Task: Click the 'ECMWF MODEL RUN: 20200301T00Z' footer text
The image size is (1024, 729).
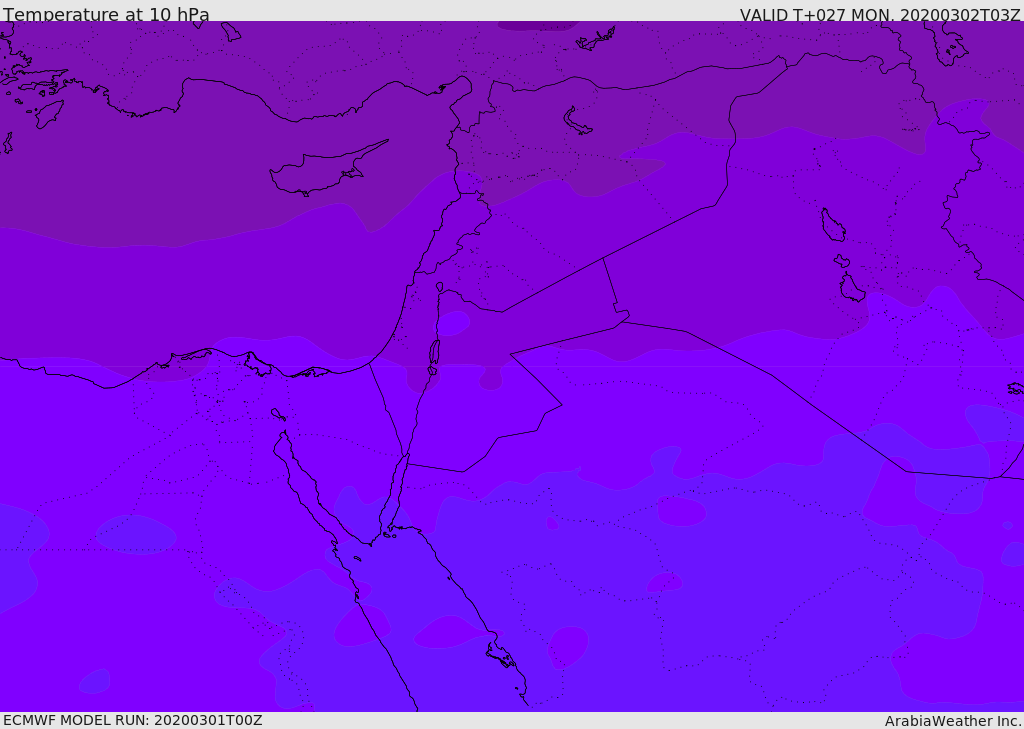Action: (x=133, y=720)
